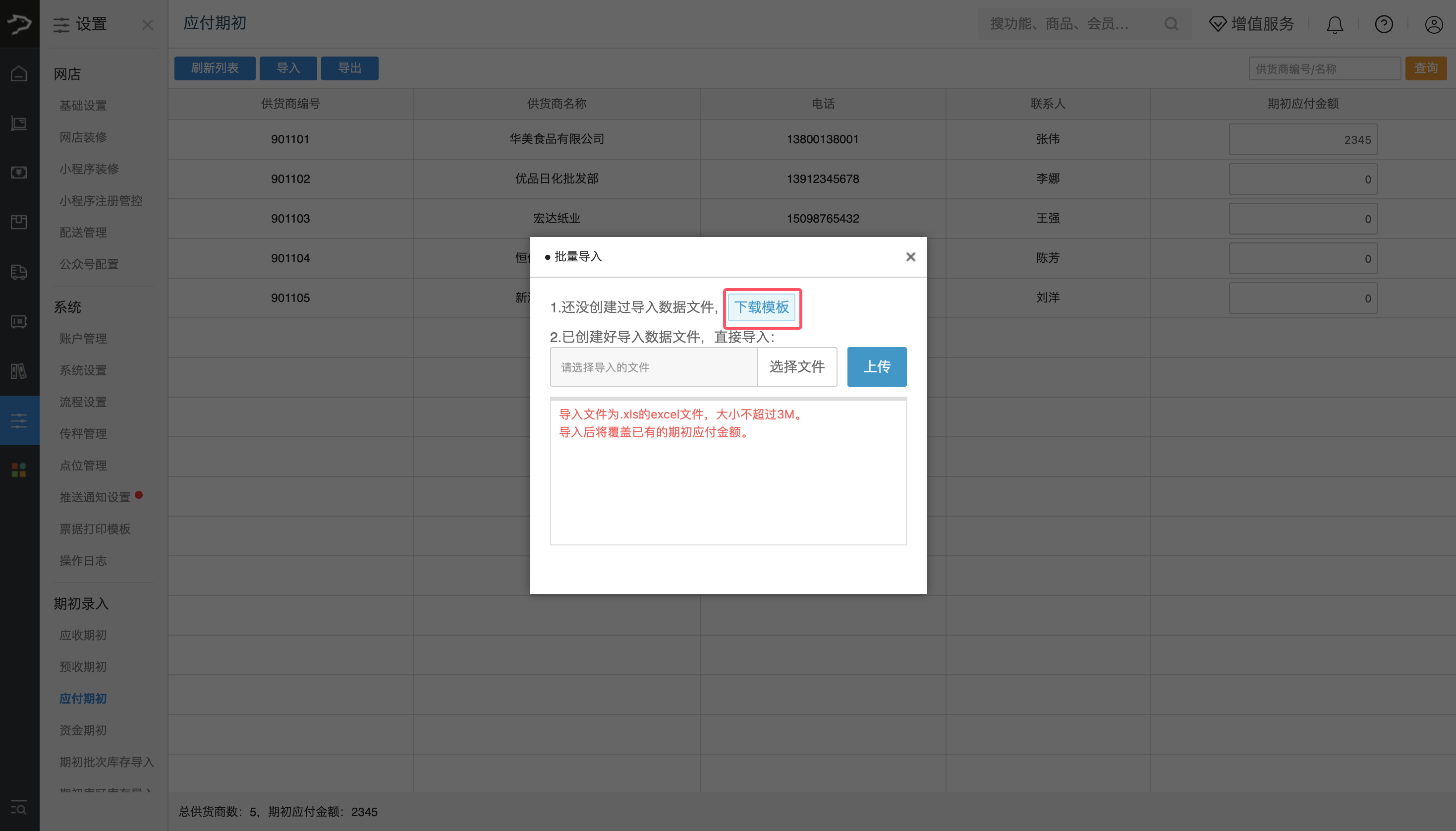Click the 导出 export button
This screenshot has height=831, width=1456.
coord(349,68)
